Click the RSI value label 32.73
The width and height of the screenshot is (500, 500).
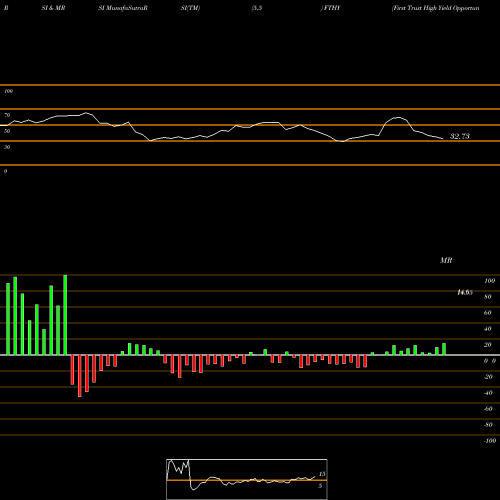(460, 136)
